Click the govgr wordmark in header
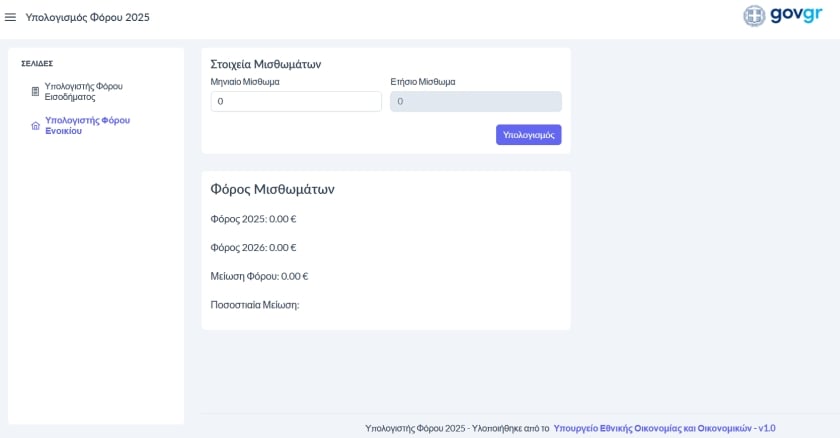840x438 pixels. (796, 15)
